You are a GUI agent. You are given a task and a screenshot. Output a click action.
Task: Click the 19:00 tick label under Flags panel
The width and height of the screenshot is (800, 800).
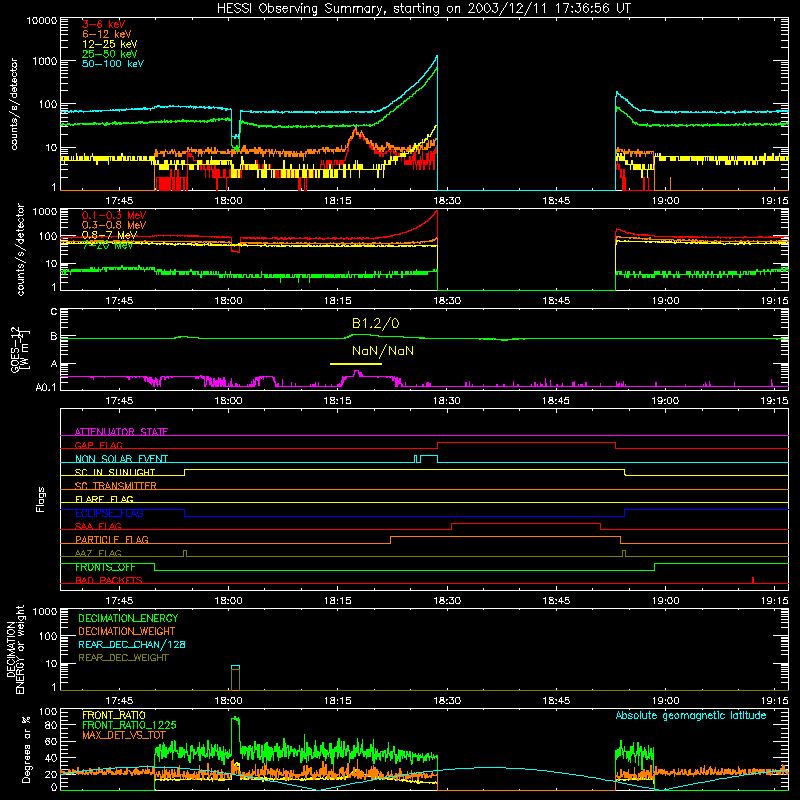tap(665, 601)
